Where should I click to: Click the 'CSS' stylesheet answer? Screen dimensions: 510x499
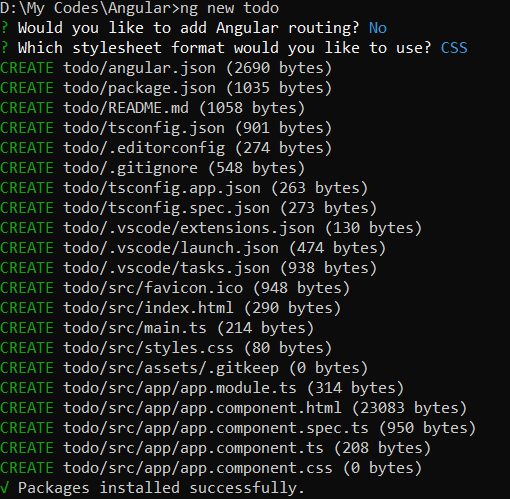[454, 48]
